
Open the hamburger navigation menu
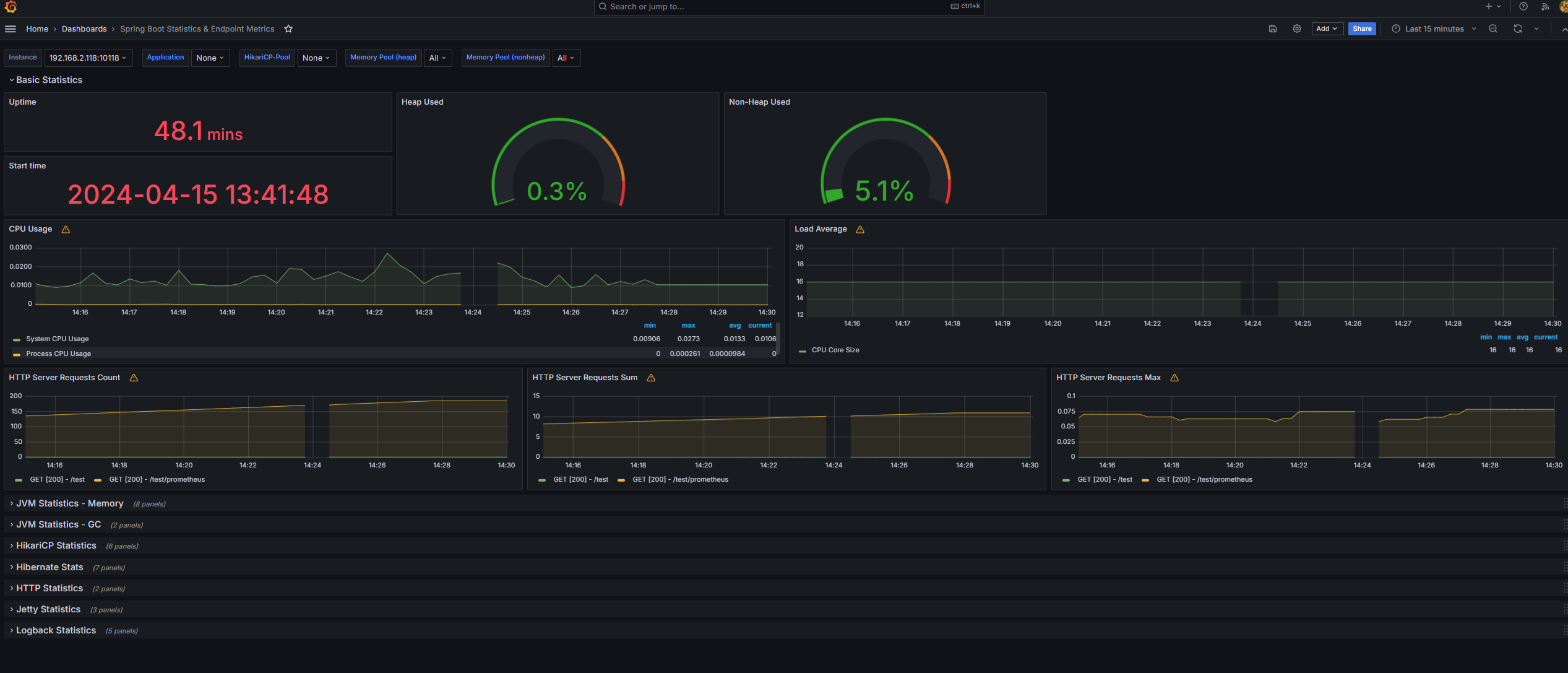coord(11,29)
